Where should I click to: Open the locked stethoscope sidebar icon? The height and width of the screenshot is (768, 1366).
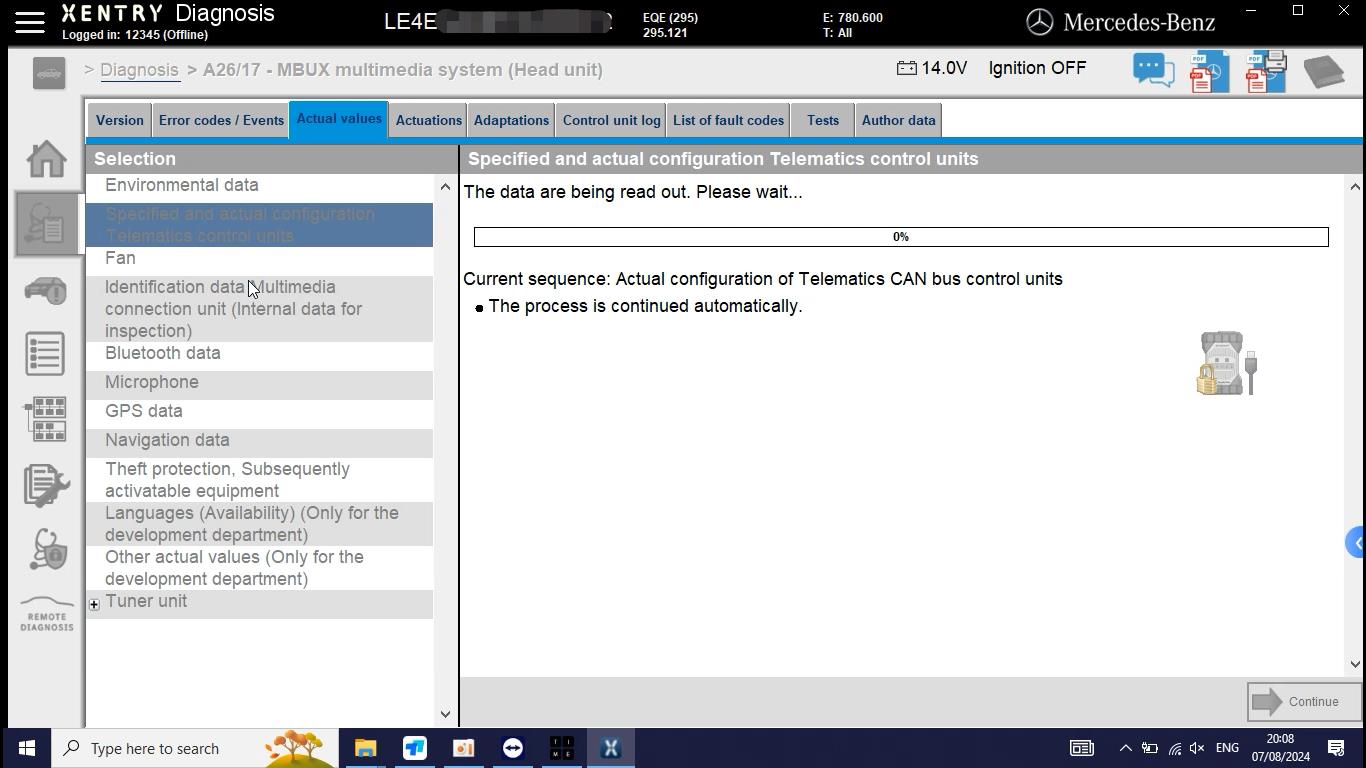click(46, 549)
